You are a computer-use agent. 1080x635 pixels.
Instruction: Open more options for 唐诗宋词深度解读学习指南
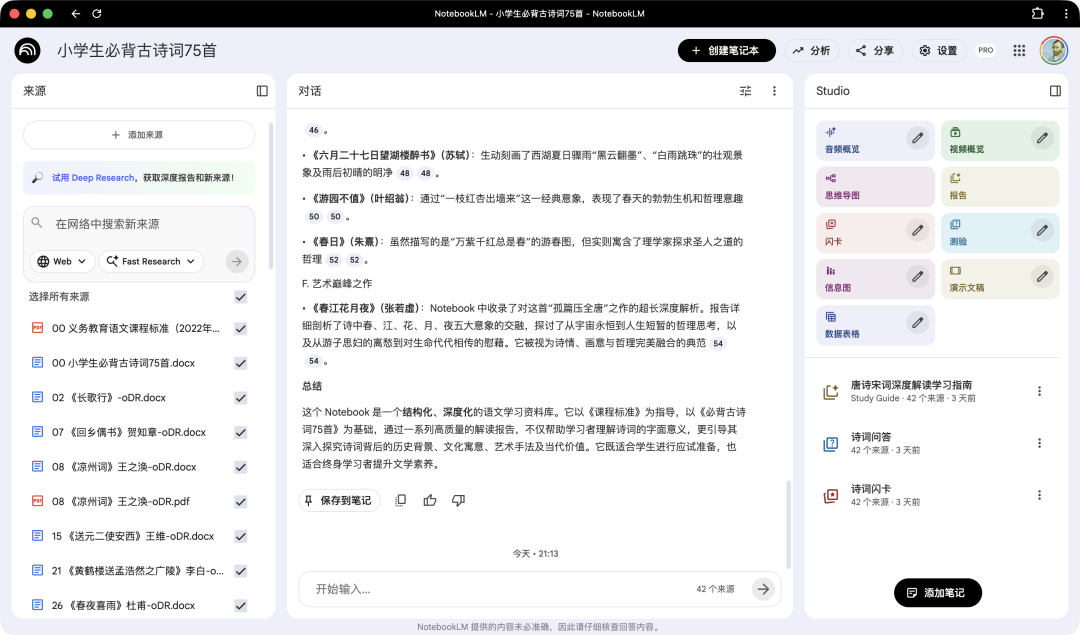tap(1039, 391)
